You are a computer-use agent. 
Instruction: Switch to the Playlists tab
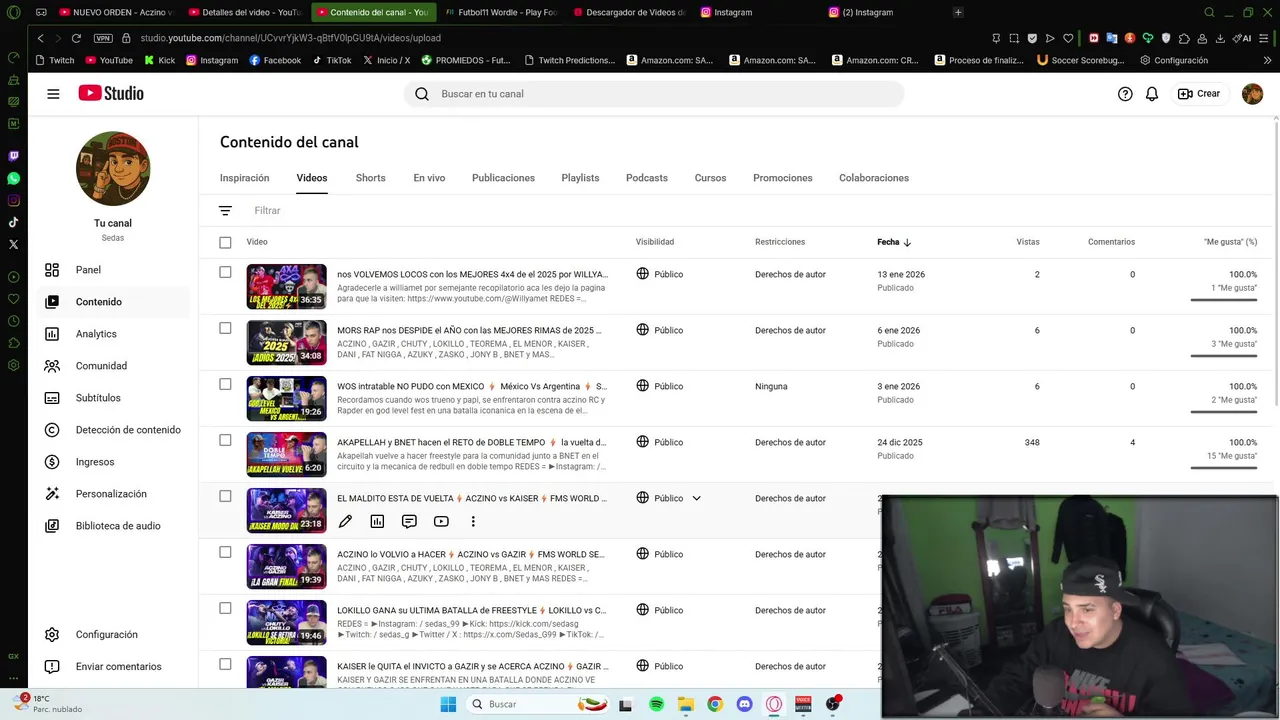click(x=580, y=178)
